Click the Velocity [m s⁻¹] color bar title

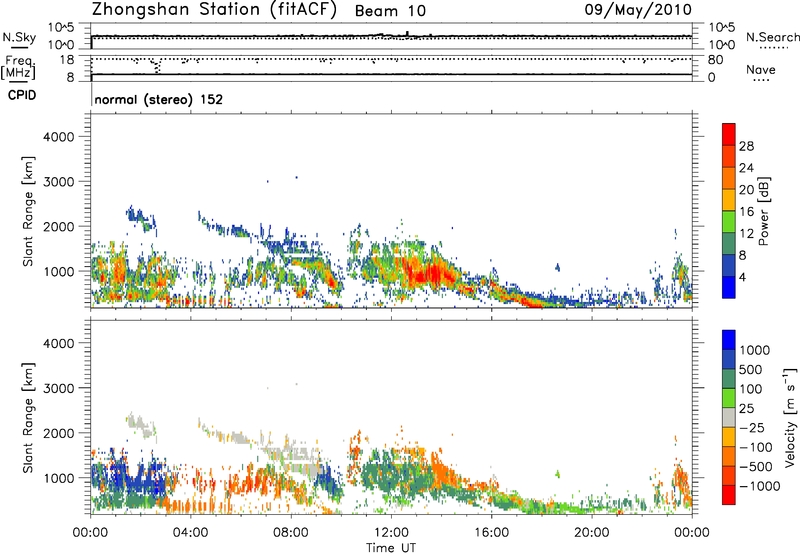790,417
